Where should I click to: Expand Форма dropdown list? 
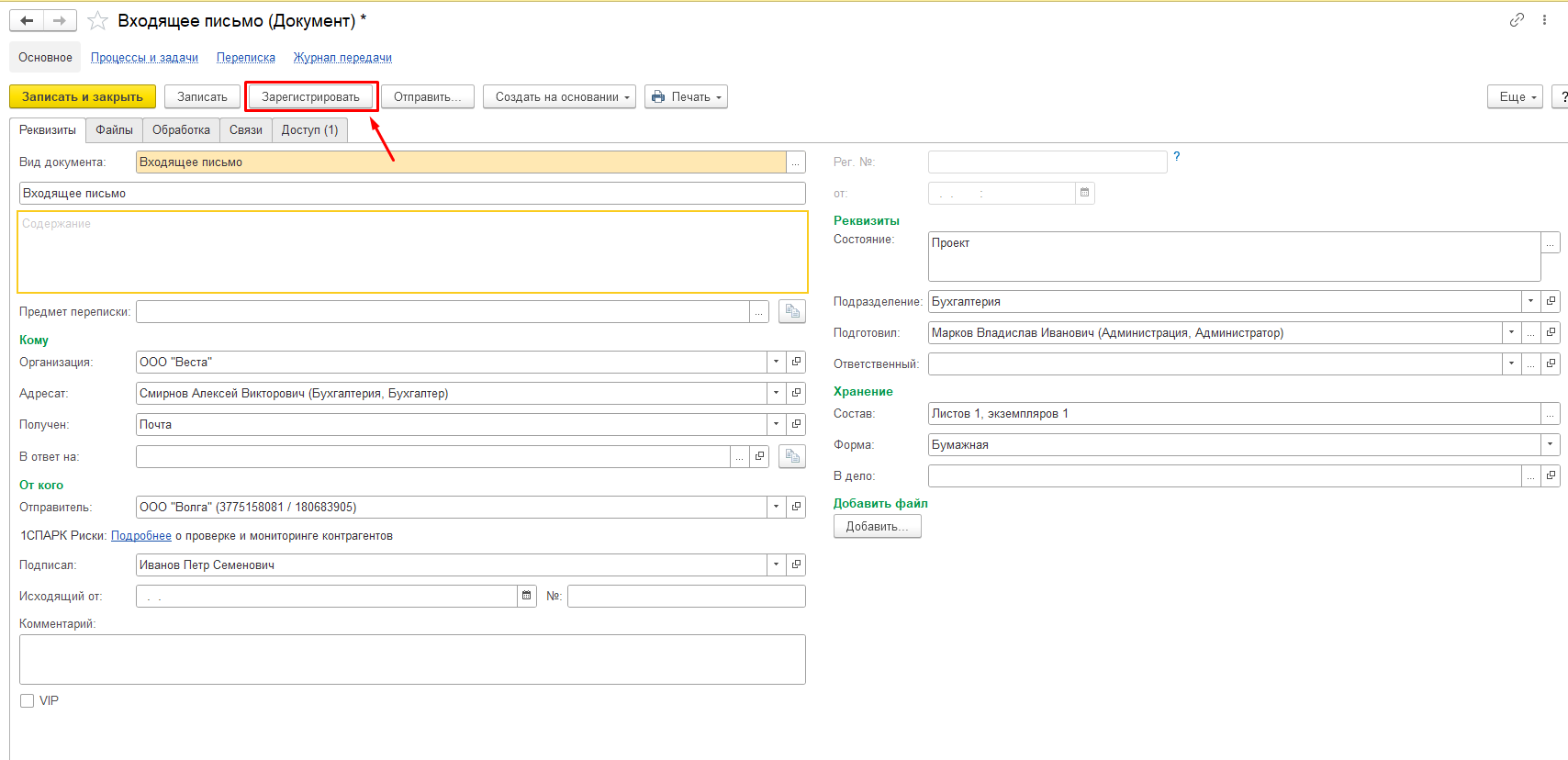click(x=1551, y=444)
